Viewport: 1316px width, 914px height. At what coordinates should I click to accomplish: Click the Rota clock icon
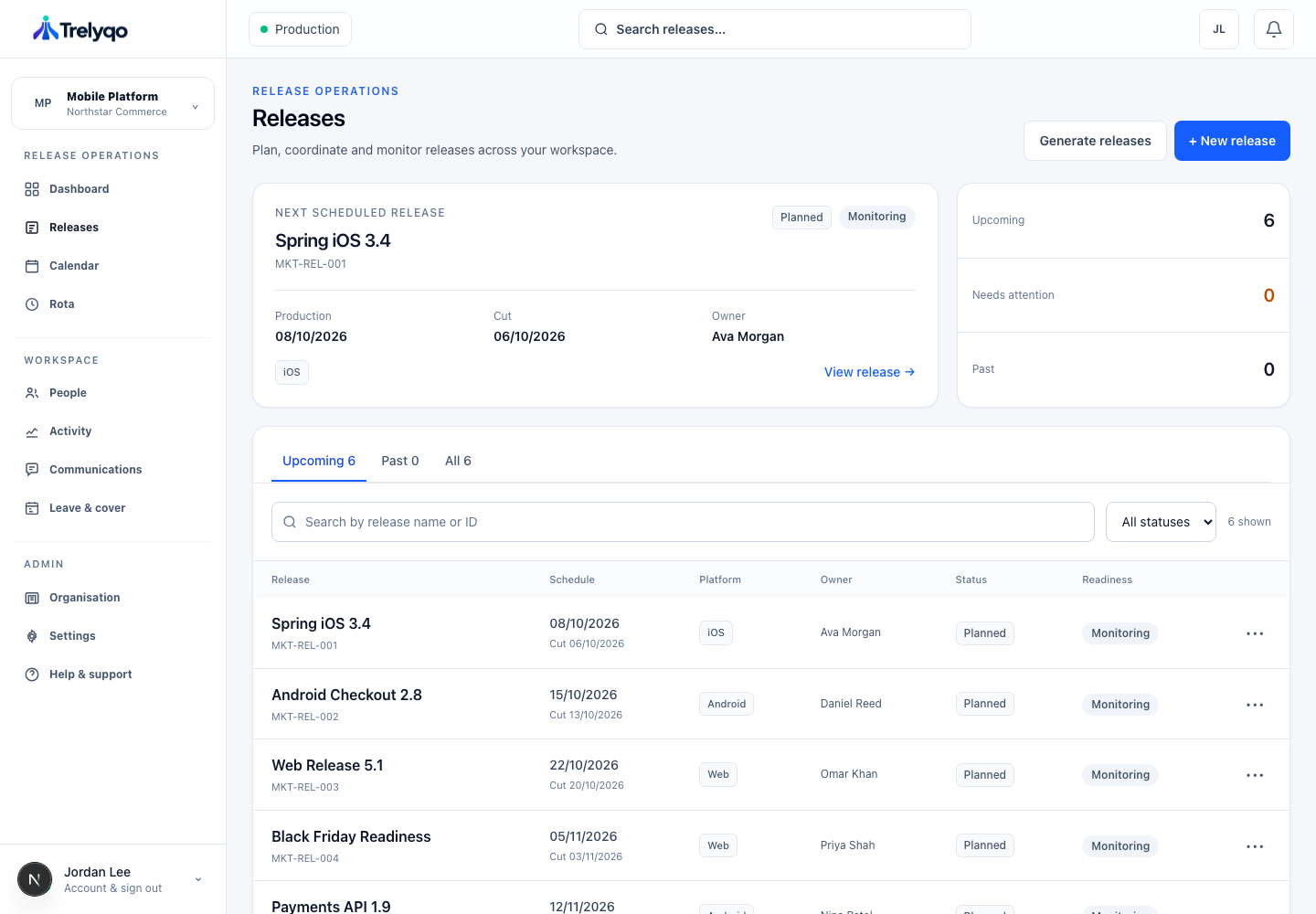pos(32,304)
